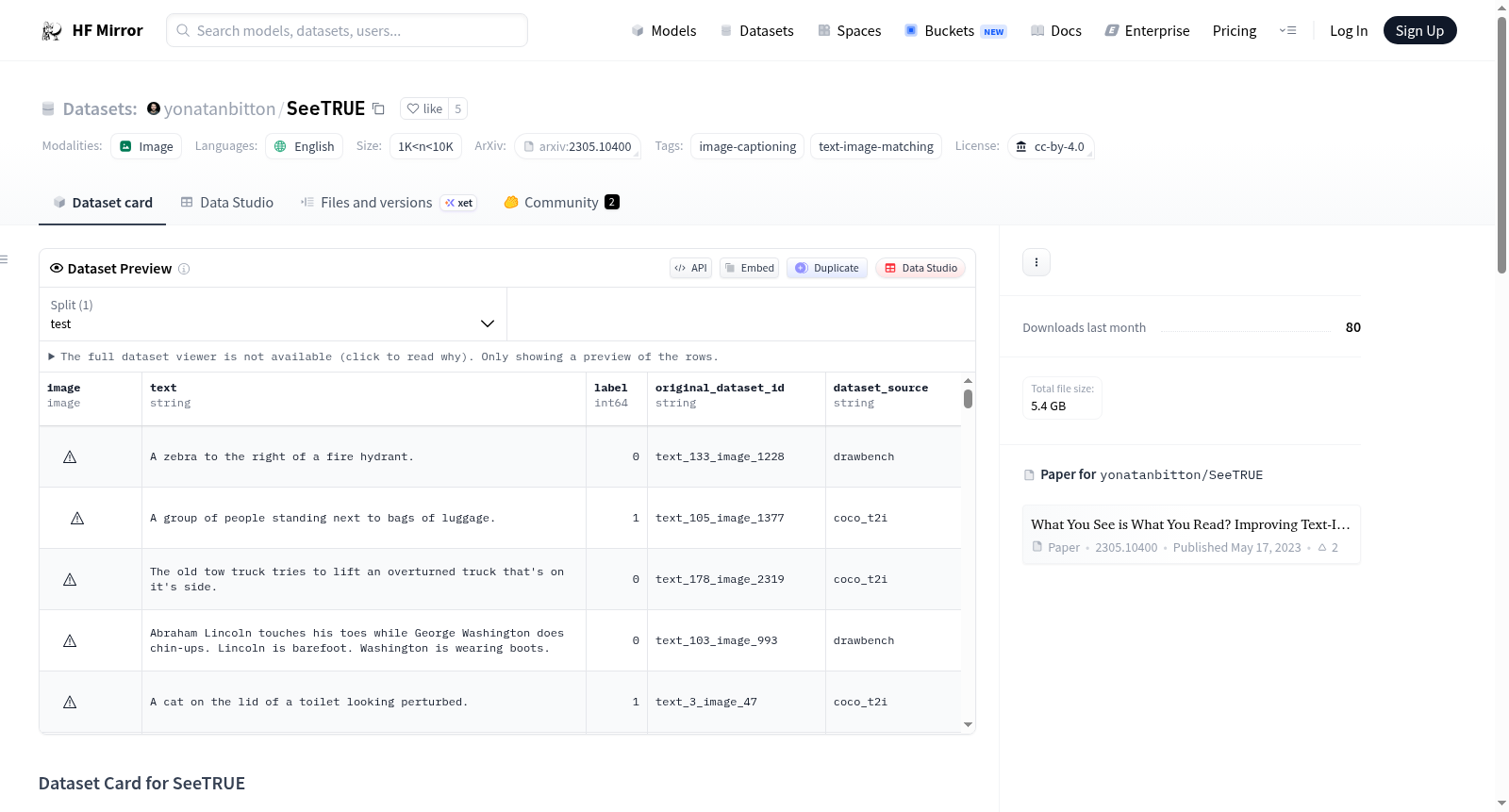
Task: Click the warning icon in cat row
Action: click(70, 702)
